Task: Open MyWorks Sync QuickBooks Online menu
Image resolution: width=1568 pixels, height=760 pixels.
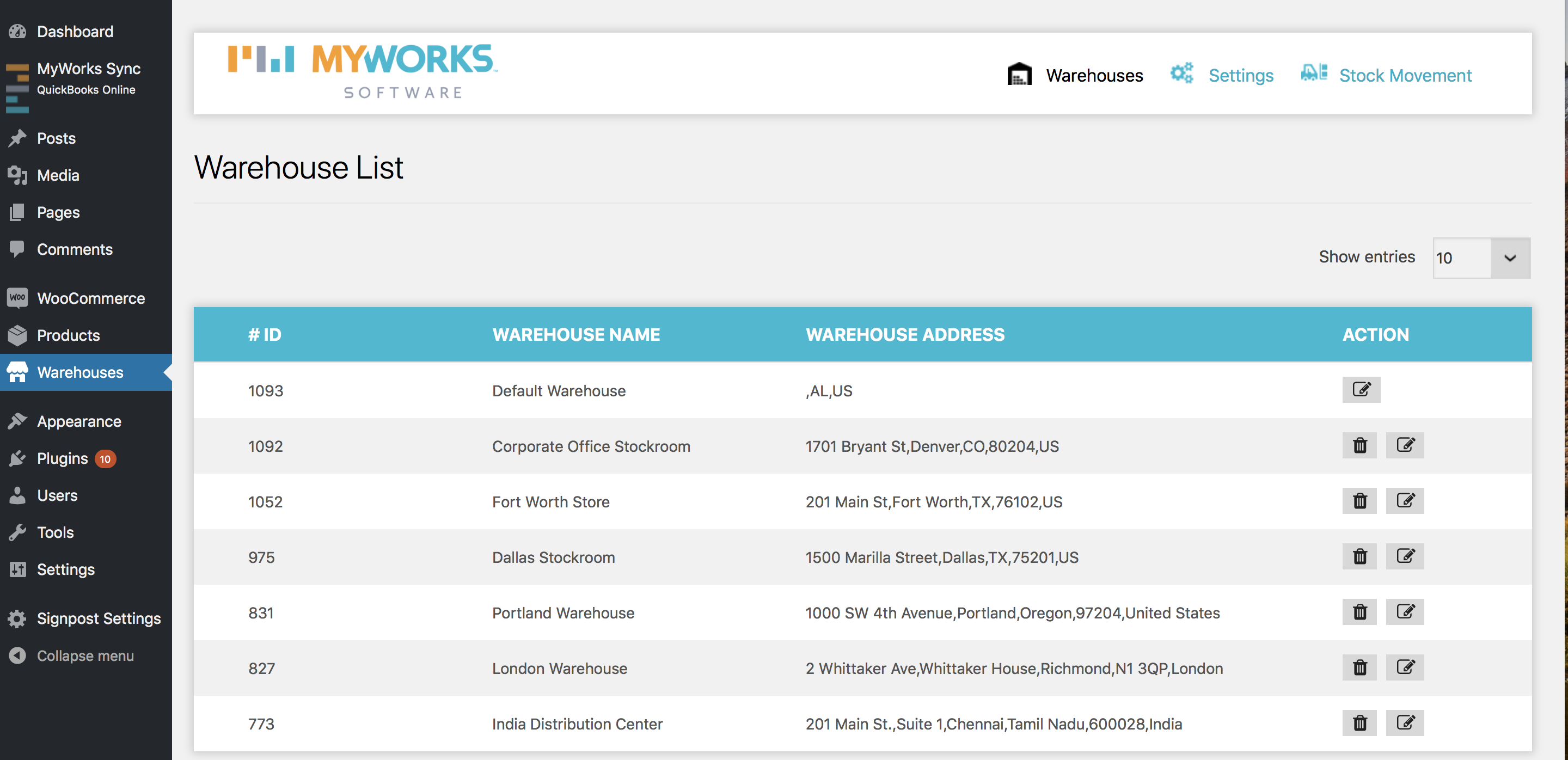Action: pyautogui.click(x=88, y=78)
